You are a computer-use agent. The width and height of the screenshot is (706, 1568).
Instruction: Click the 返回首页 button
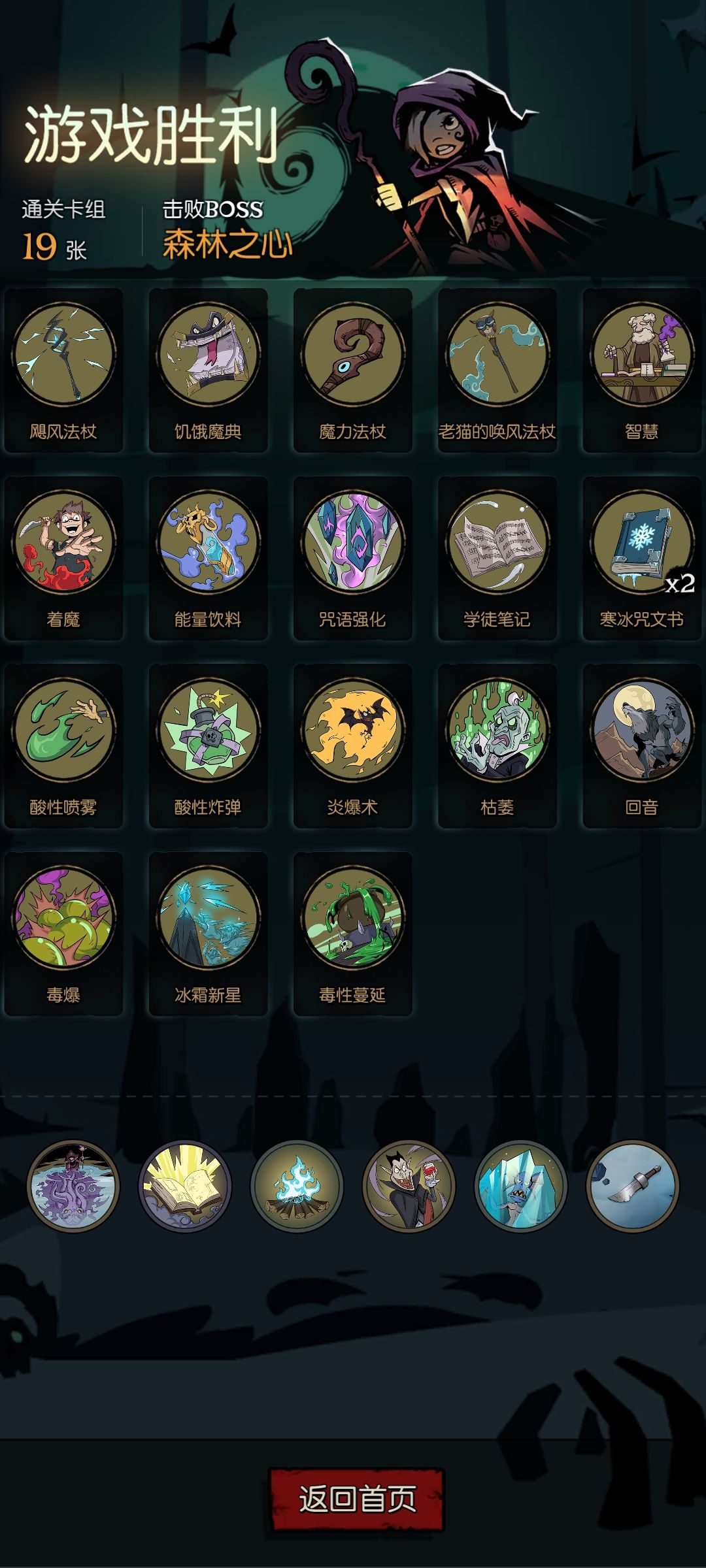click(x=357, y=1499)
